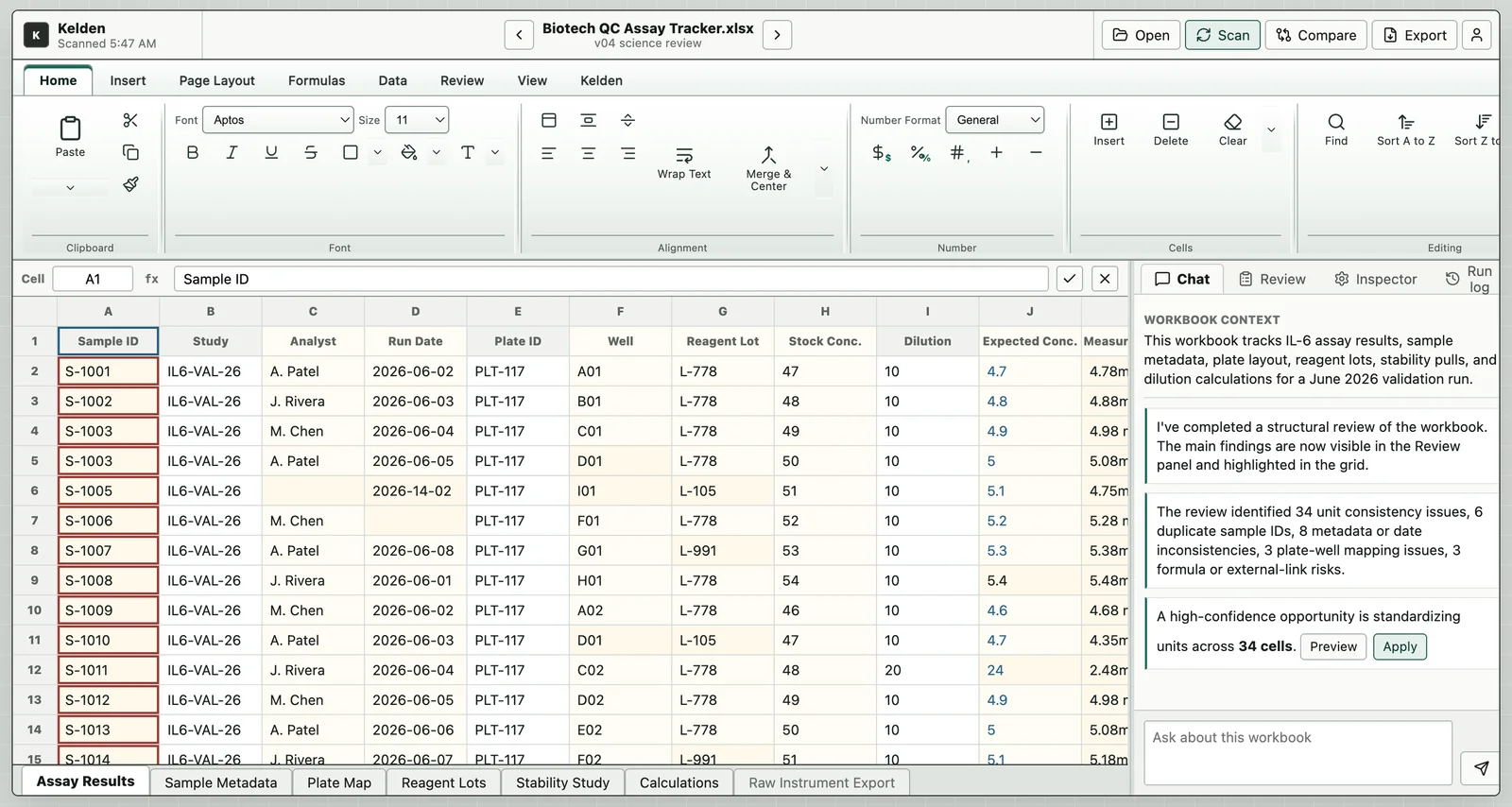Toggle Underline formatting
The image size is (1512, 807).
[271, 152]
